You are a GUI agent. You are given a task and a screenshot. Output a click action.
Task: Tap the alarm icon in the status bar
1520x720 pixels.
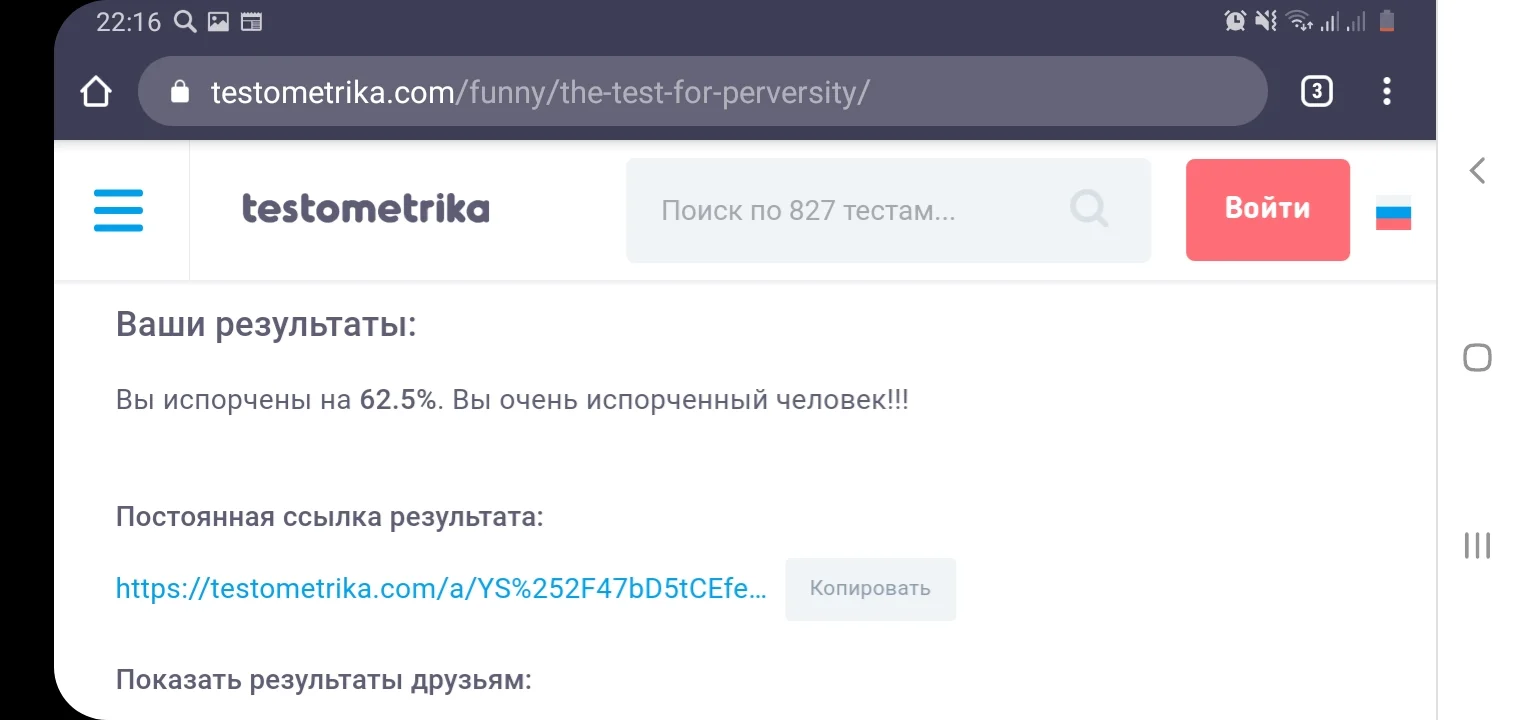[x=1234, y=20]
